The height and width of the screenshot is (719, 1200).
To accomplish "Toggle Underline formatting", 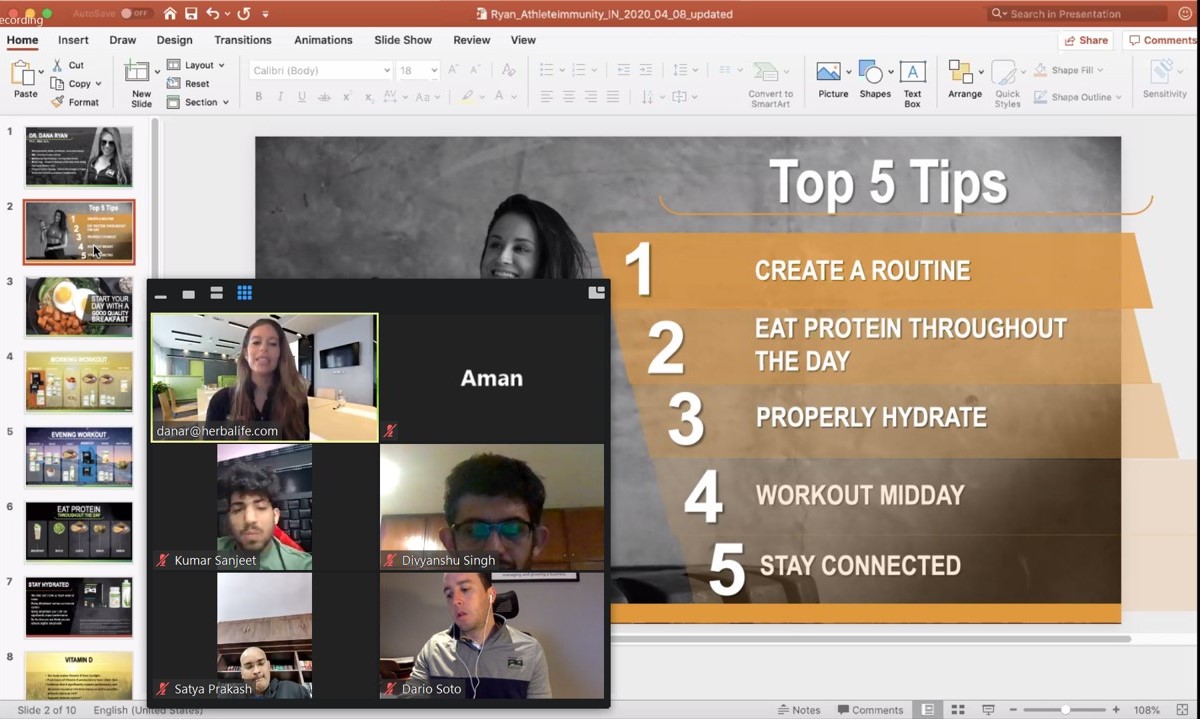I will coord(300,97).
